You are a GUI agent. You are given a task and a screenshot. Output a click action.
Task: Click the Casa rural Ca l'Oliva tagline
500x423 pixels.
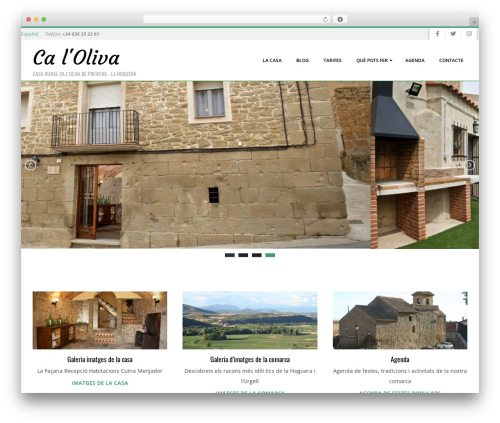[84, 74]
